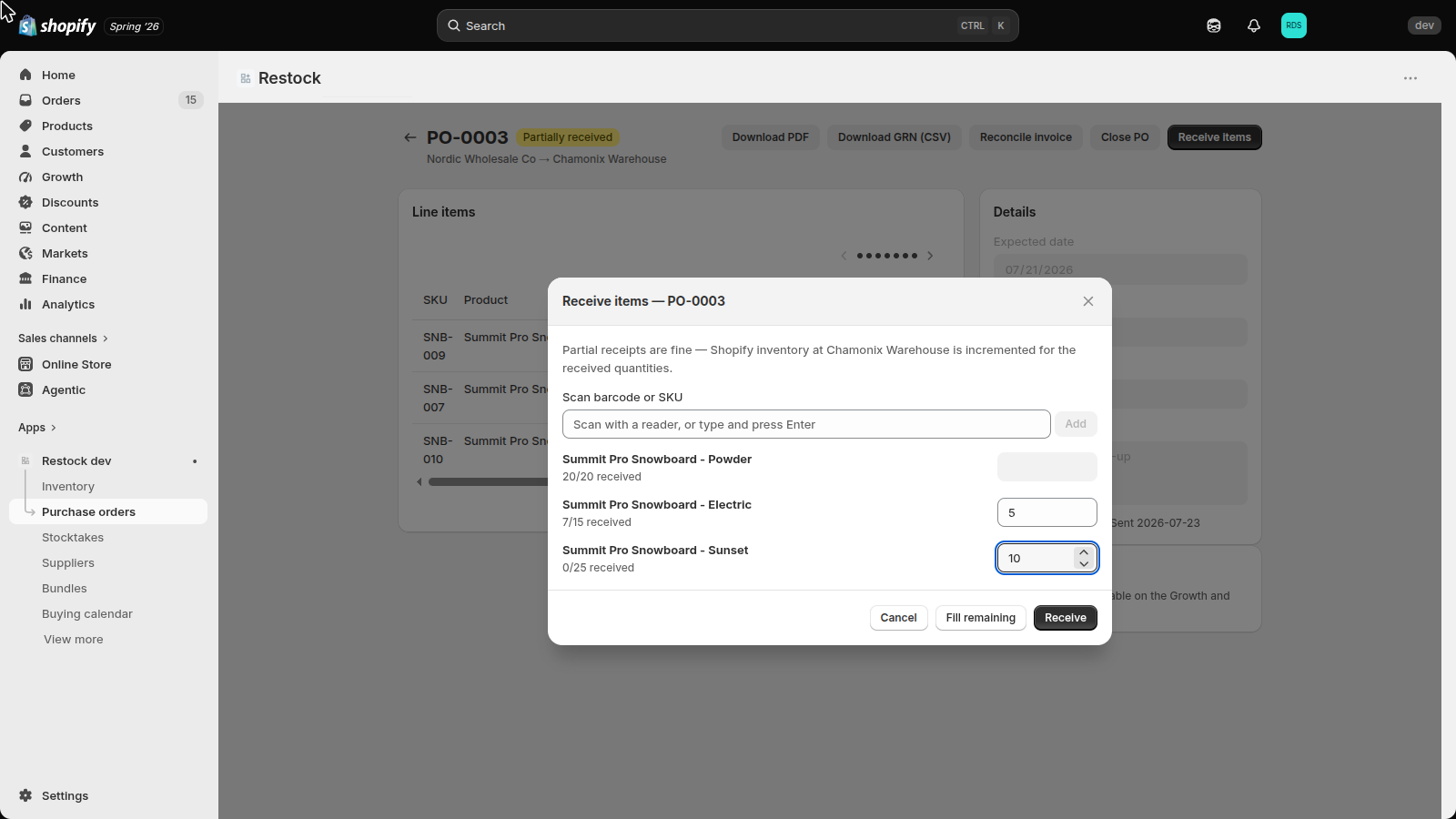Close the Receive items dialog
This screenshot has width=1456, height=819.
(1088, 301)
